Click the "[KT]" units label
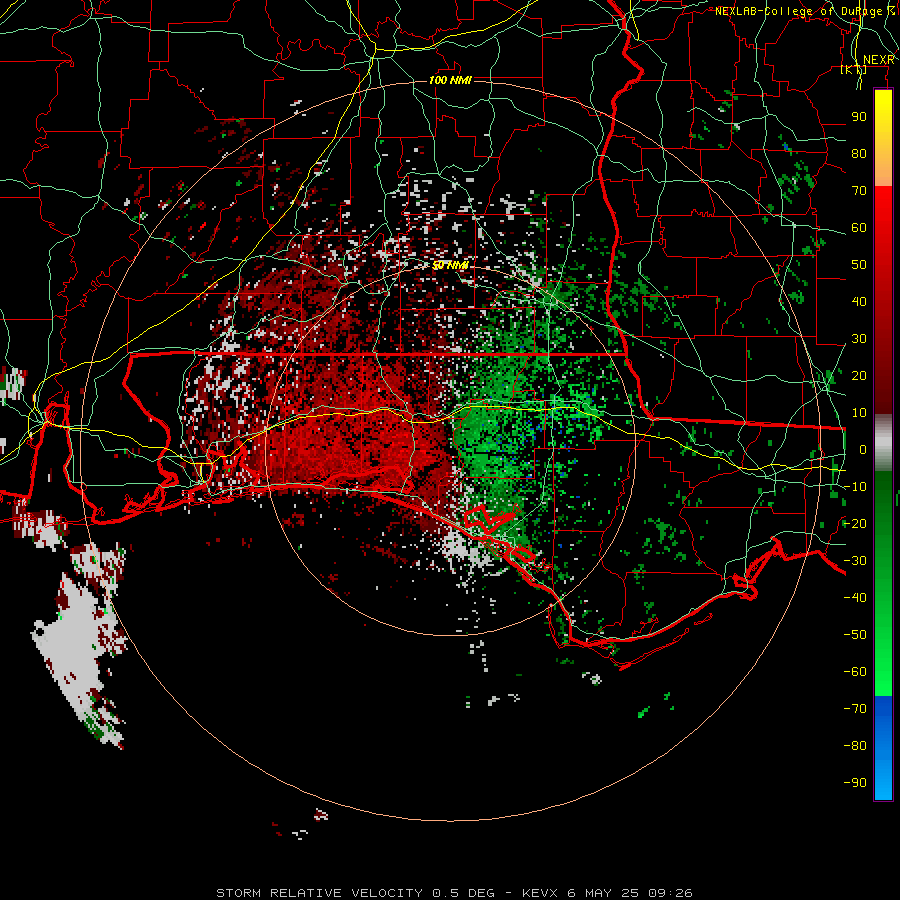The width and height of the screenshot is (900, 900). (x=854, y=69)
